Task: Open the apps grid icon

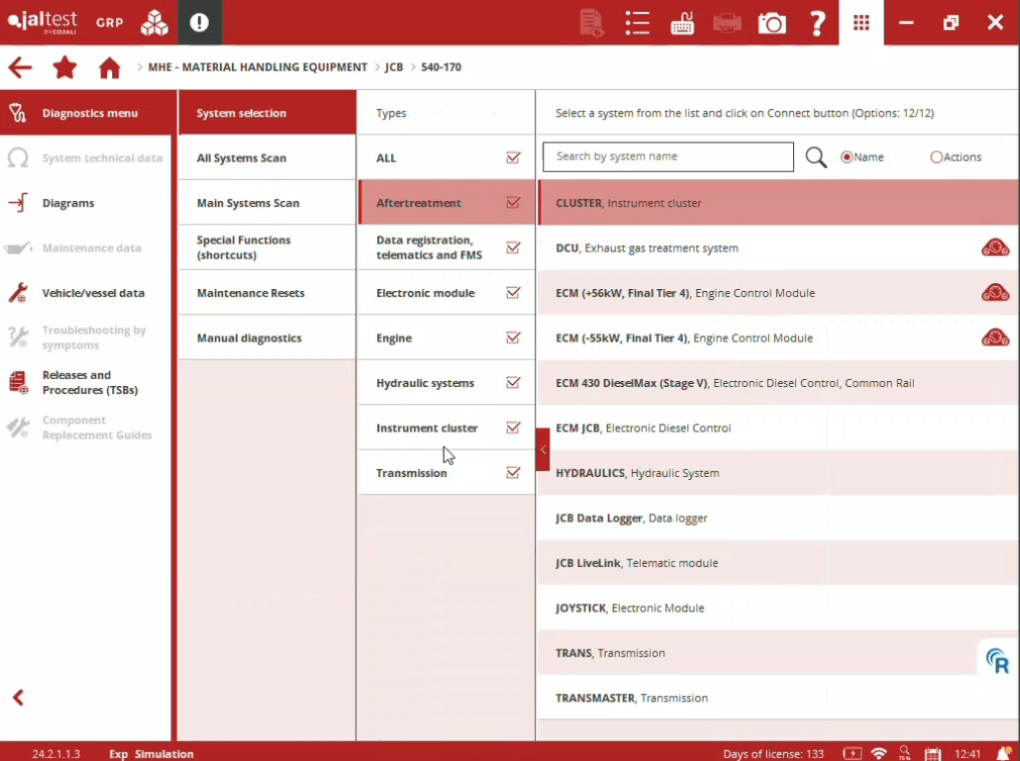Action: click(x=861, y=23)
